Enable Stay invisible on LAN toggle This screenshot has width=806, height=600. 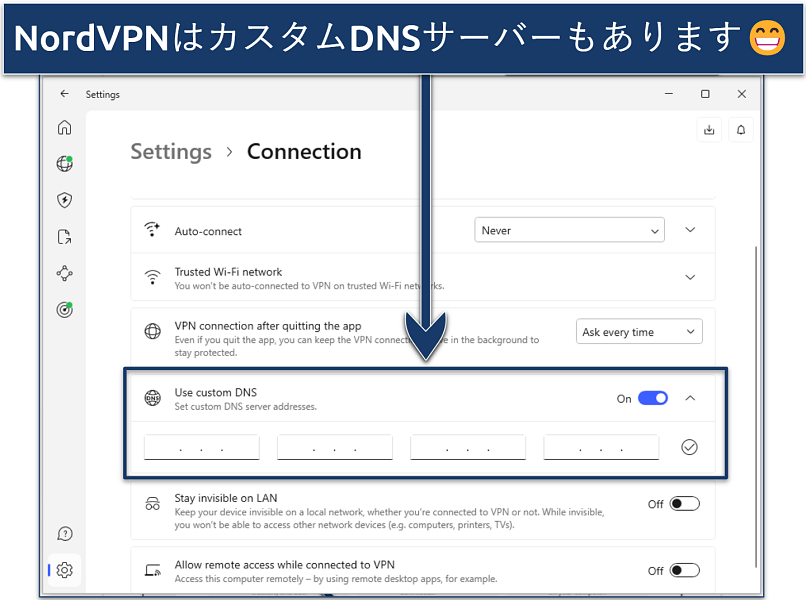click(x=685, y=504)
